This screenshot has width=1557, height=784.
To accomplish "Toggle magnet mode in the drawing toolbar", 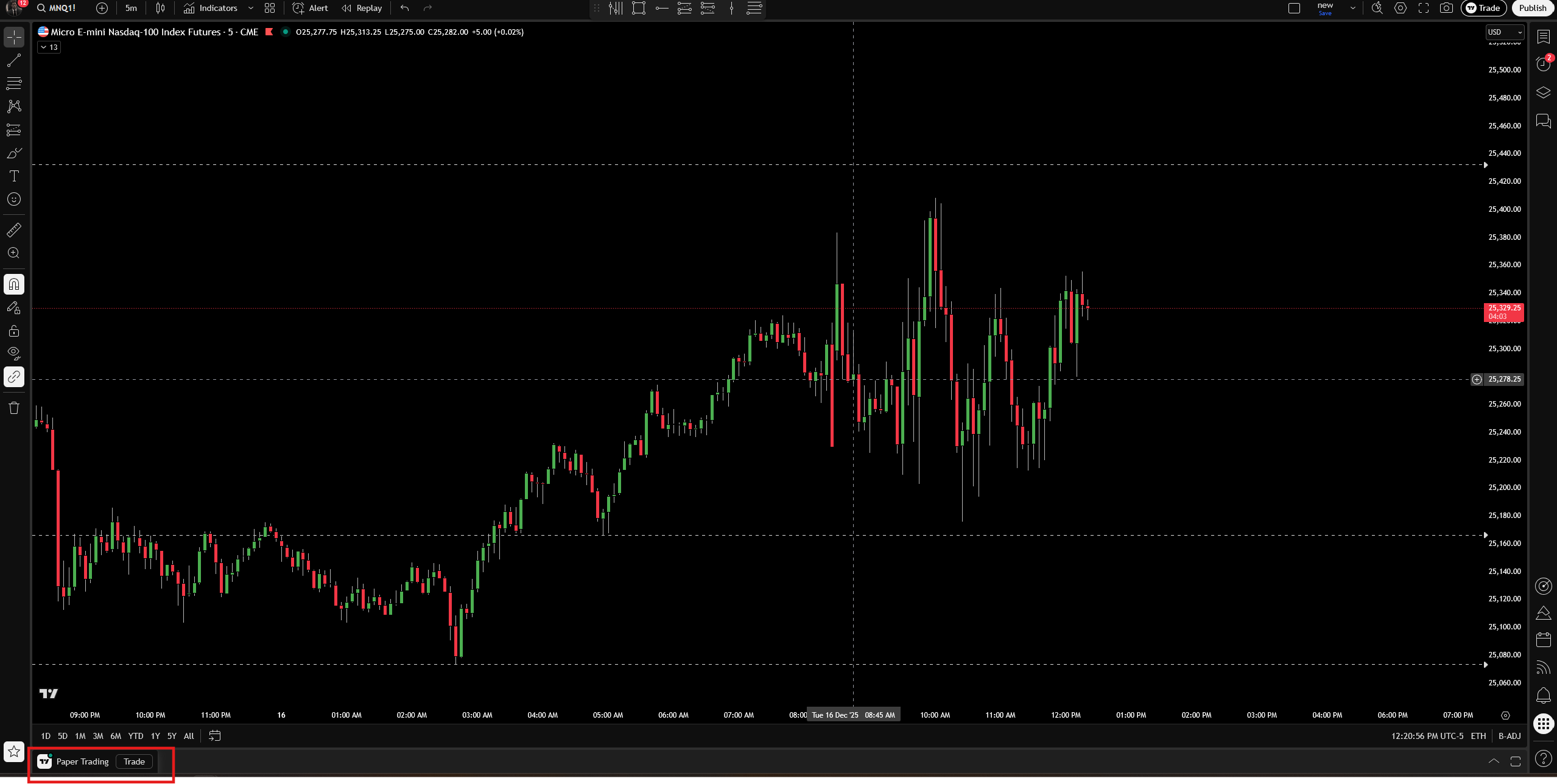I will [13, 284].
